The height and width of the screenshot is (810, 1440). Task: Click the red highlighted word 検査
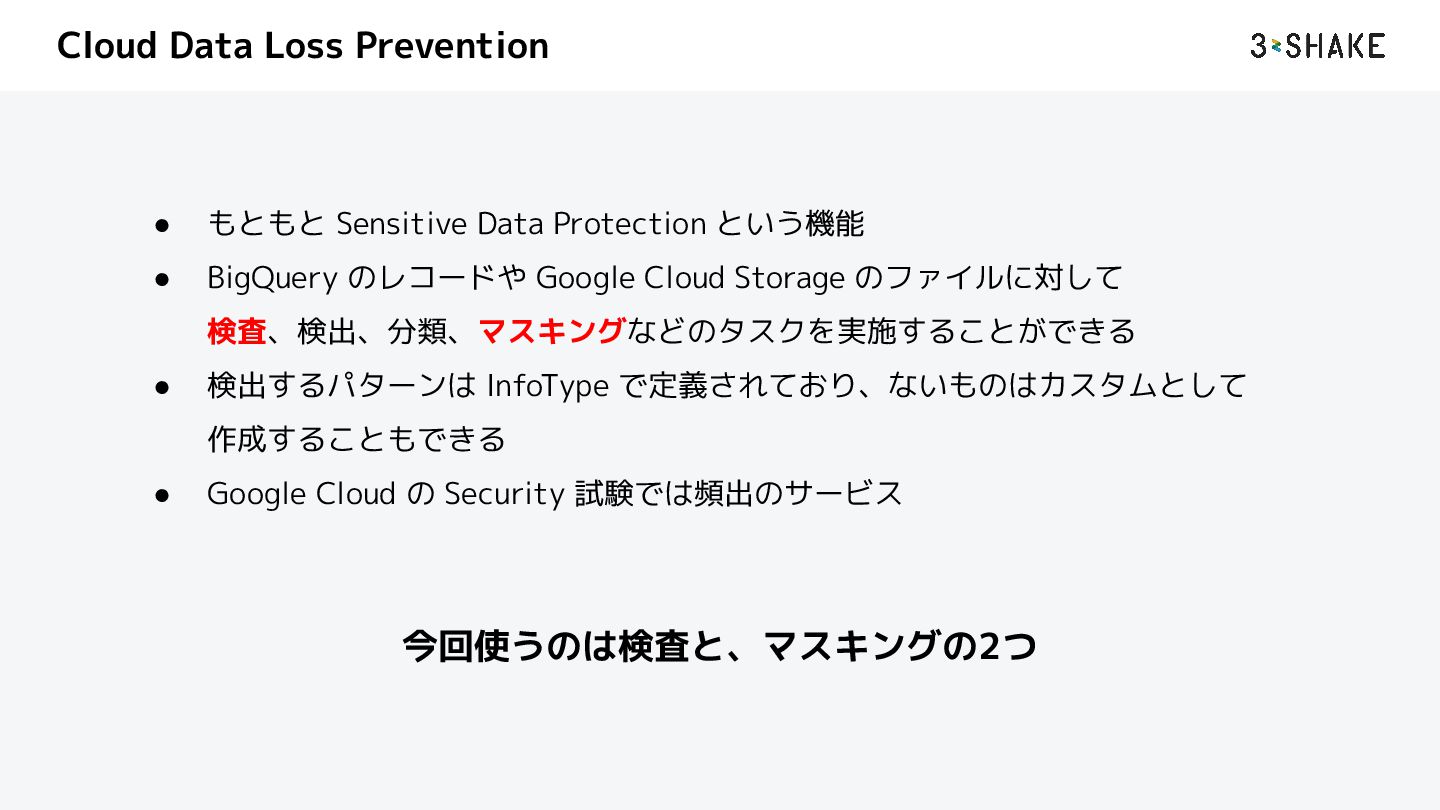236,331
